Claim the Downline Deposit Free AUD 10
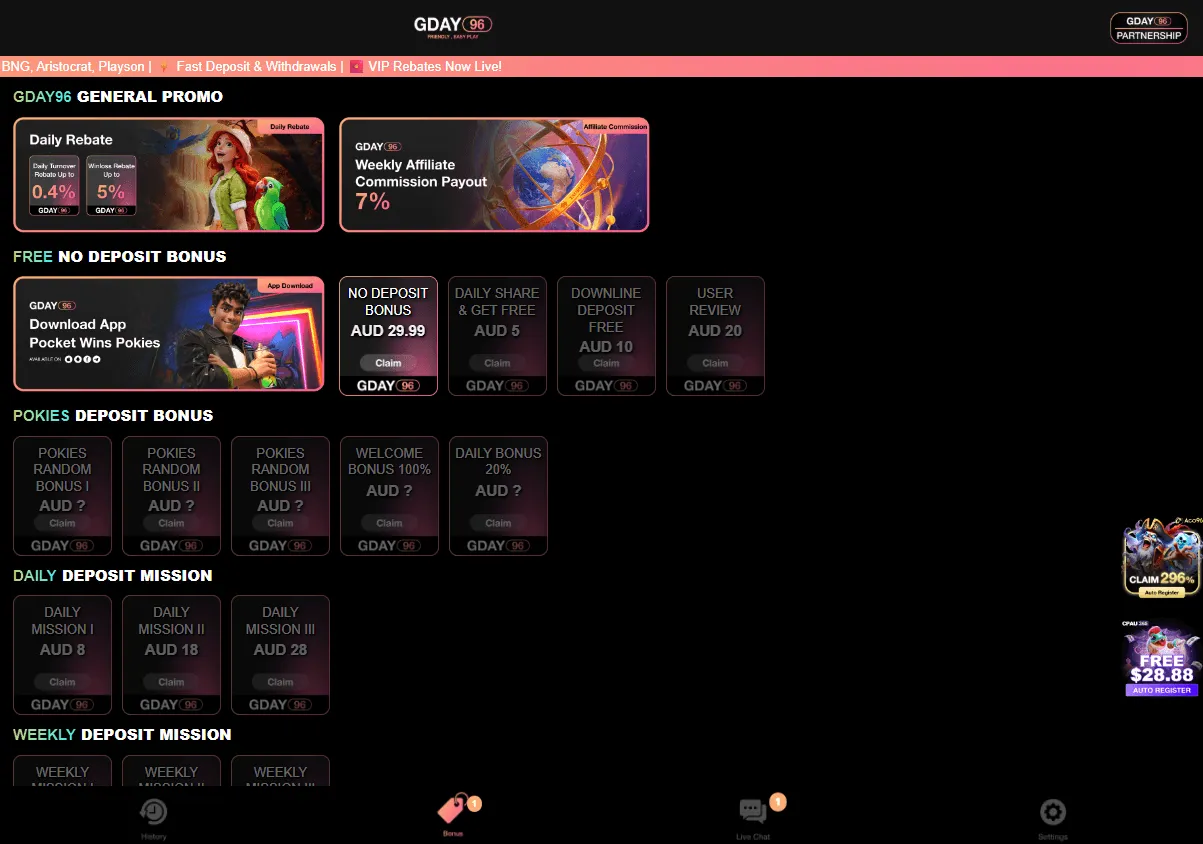 [606, 363]
